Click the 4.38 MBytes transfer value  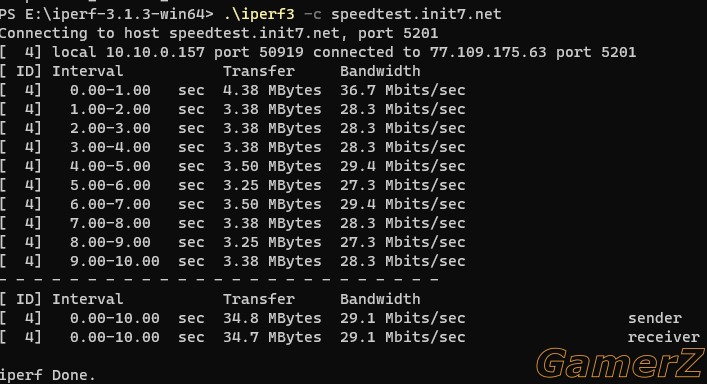pyautogui.click(x=272, y=90)
